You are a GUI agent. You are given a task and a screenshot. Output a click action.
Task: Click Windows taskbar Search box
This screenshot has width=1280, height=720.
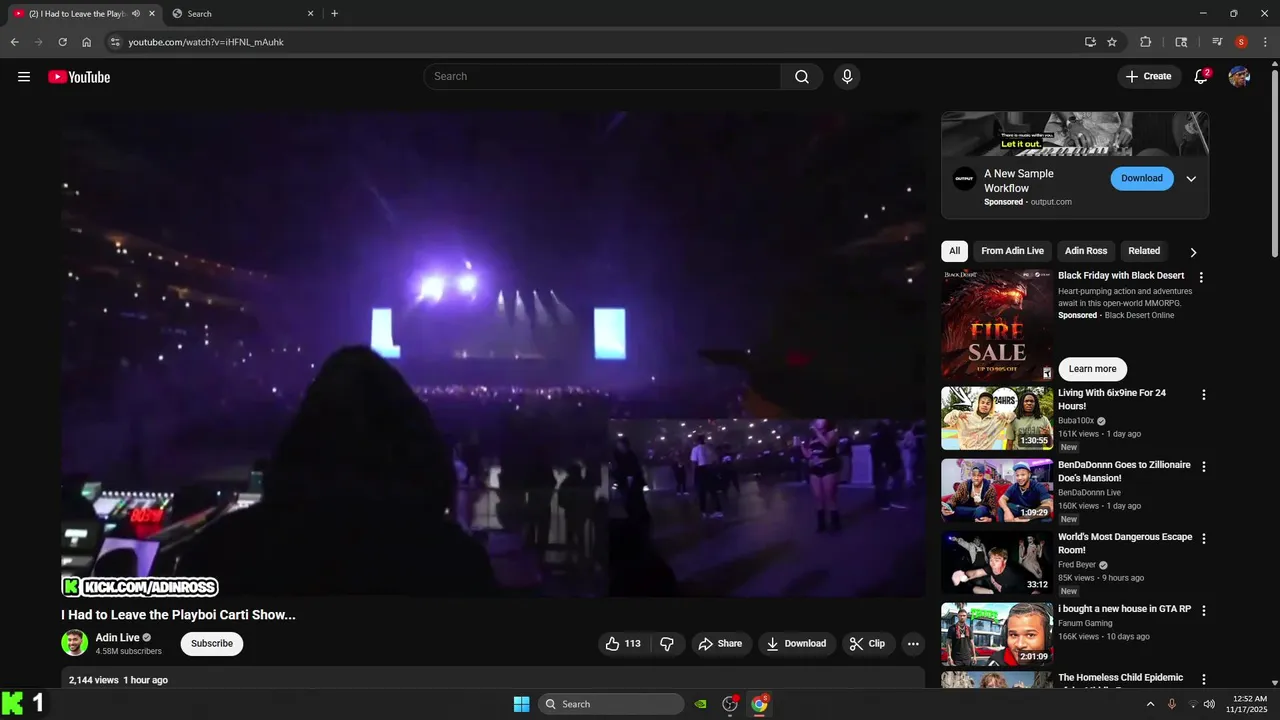[x=611, y=704]
